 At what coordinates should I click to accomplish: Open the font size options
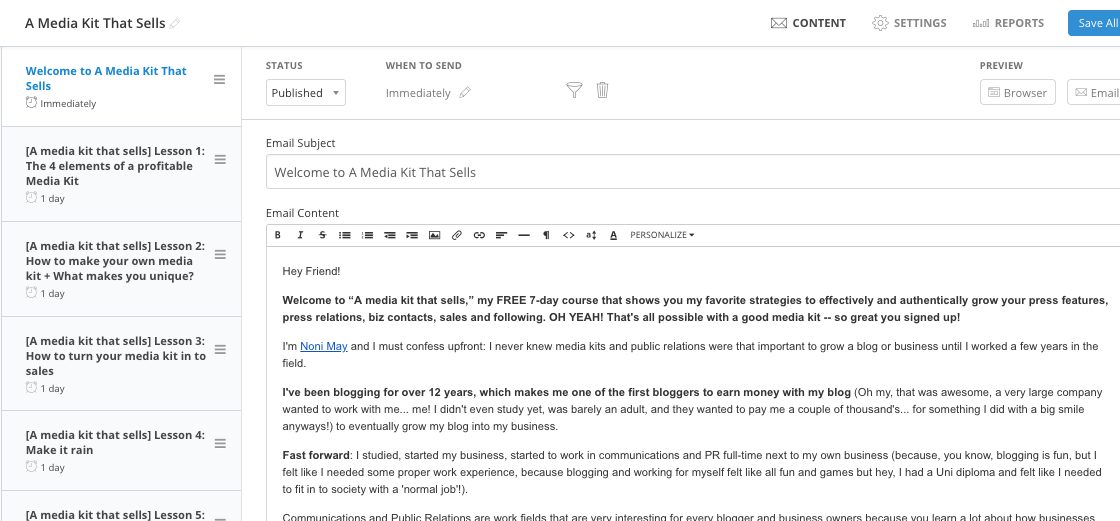pyautogui.click(x=591, y=235)
